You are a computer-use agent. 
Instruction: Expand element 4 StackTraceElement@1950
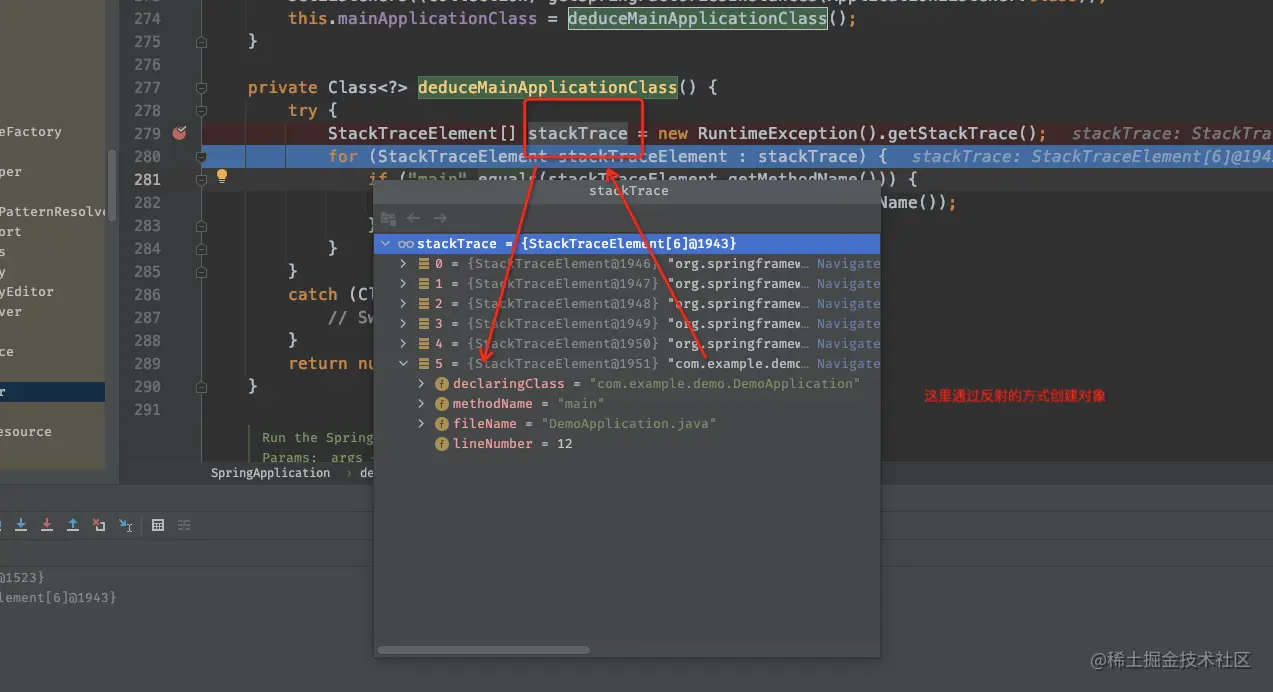[x=404, y=344]
